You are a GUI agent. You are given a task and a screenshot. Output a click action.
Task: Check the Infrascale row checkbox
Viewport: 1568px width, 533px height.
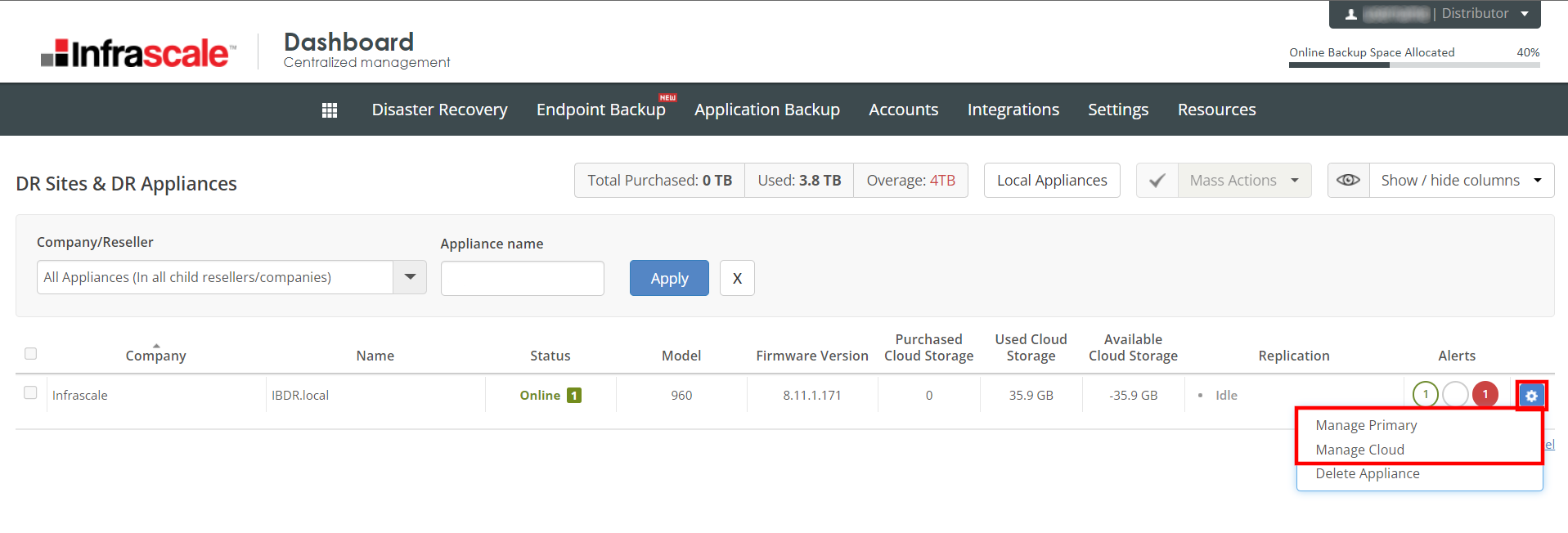(31, 392)
